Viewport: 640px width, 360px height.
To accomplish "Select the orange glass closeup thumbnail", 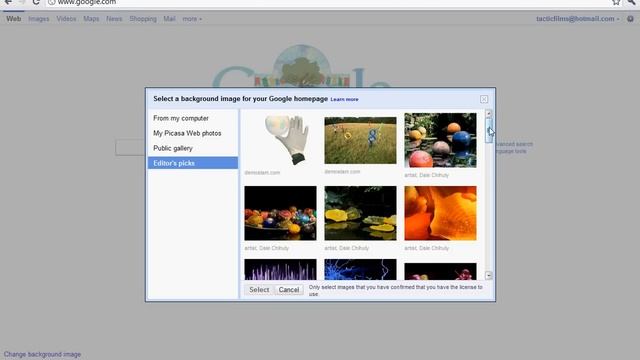I will pyautogui.click(x=440, y=213).
